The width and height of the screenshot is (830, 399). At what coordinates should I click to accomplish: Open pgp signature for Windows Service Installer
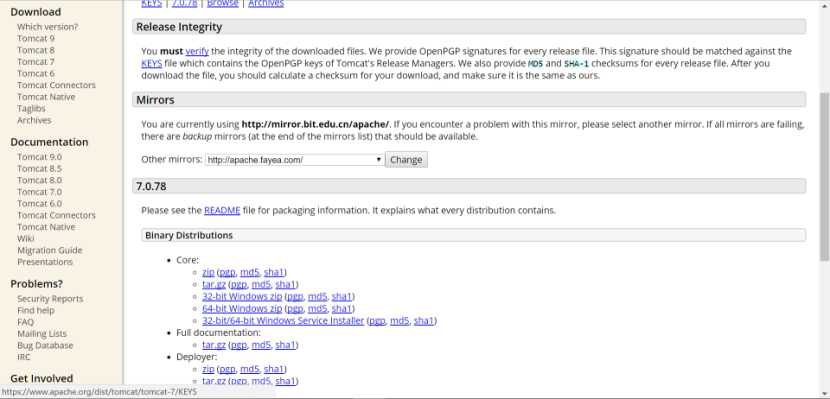click(x=377, y=321)
